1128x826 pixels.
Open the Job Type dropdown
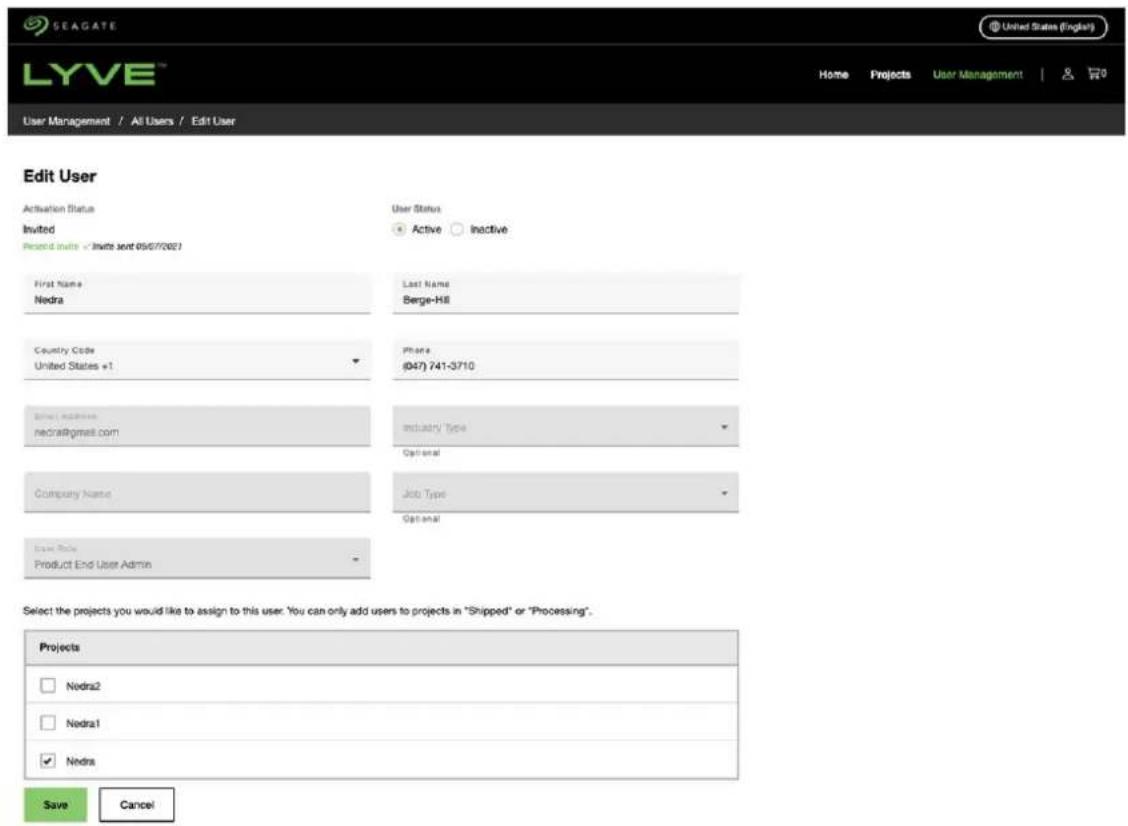coord(565,492)
